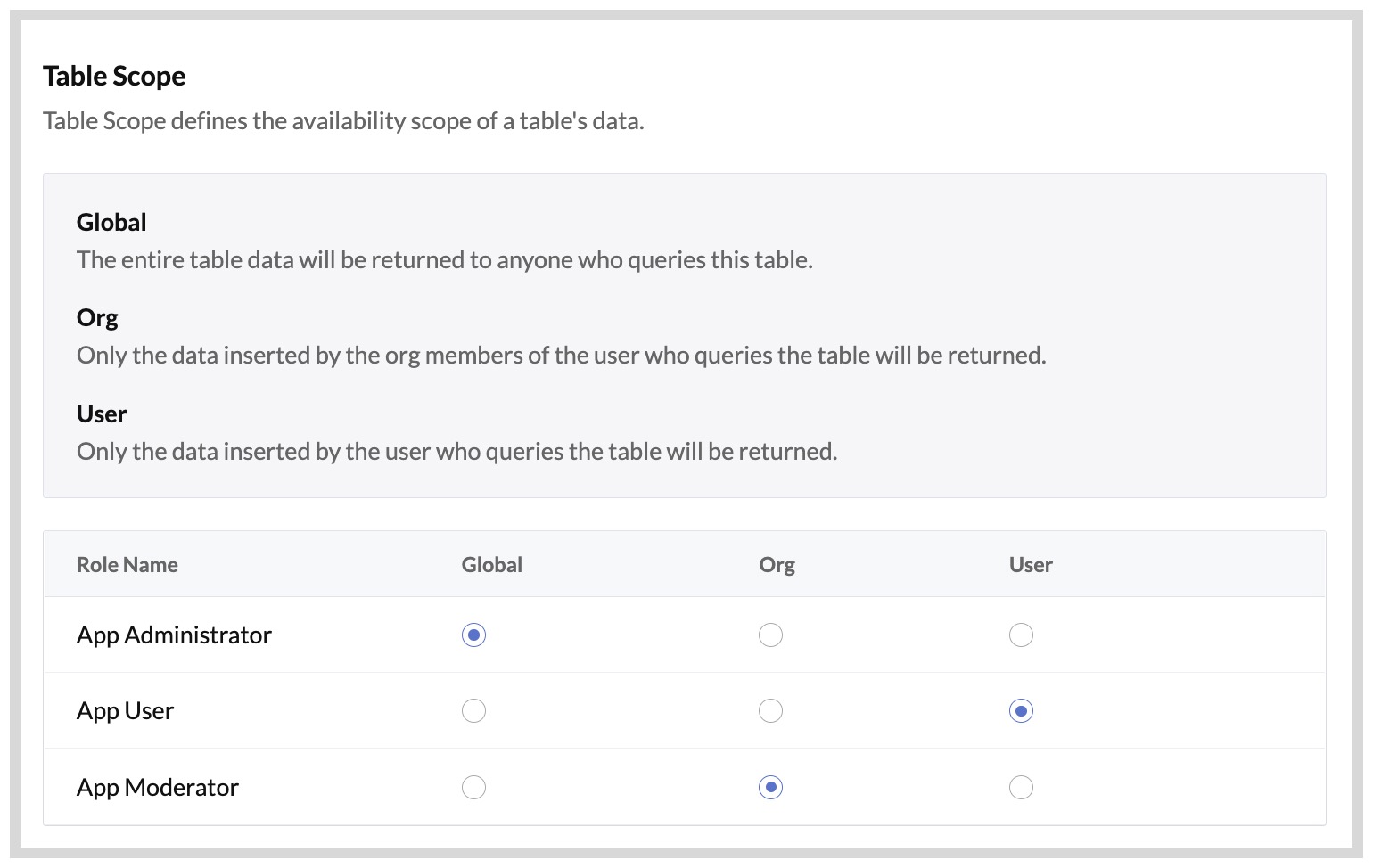Click the Org column header

[777, 564]
